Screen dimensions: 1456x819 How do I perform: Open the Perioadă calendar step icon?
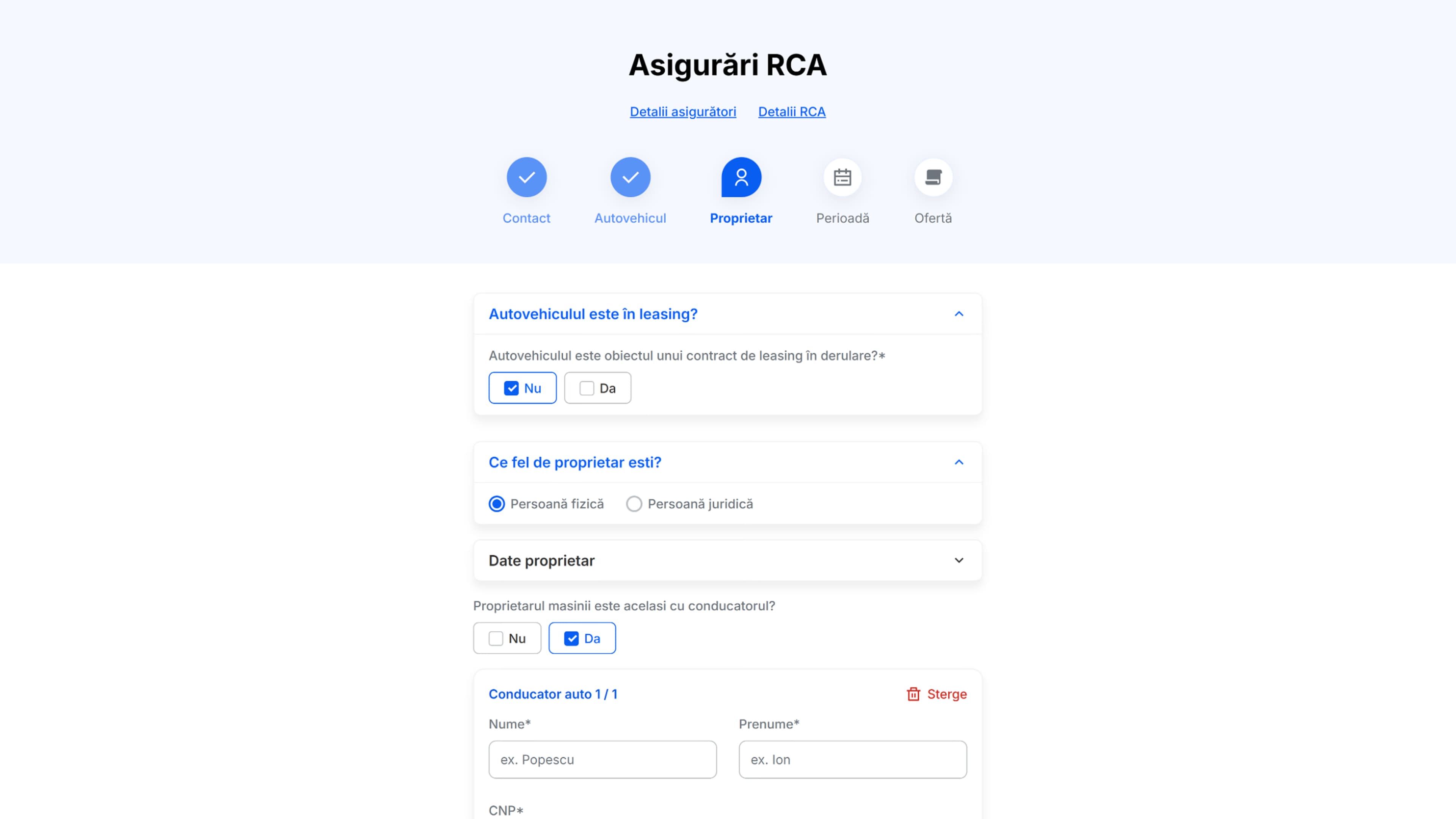842,177
